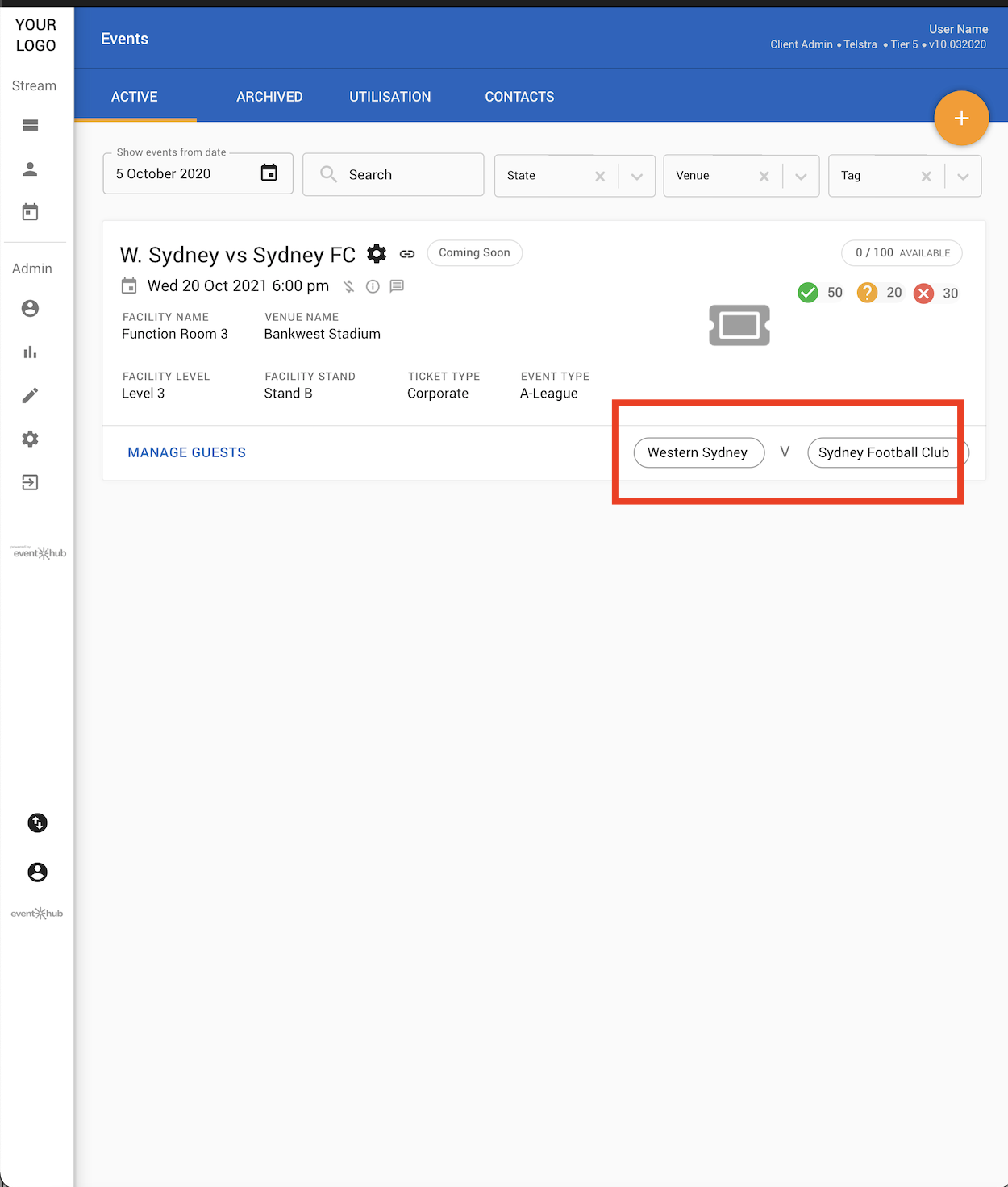1008x1187 pixels.
Task: Click the User Name text in header
Action: pyautogui.click(x=958, y=29)
